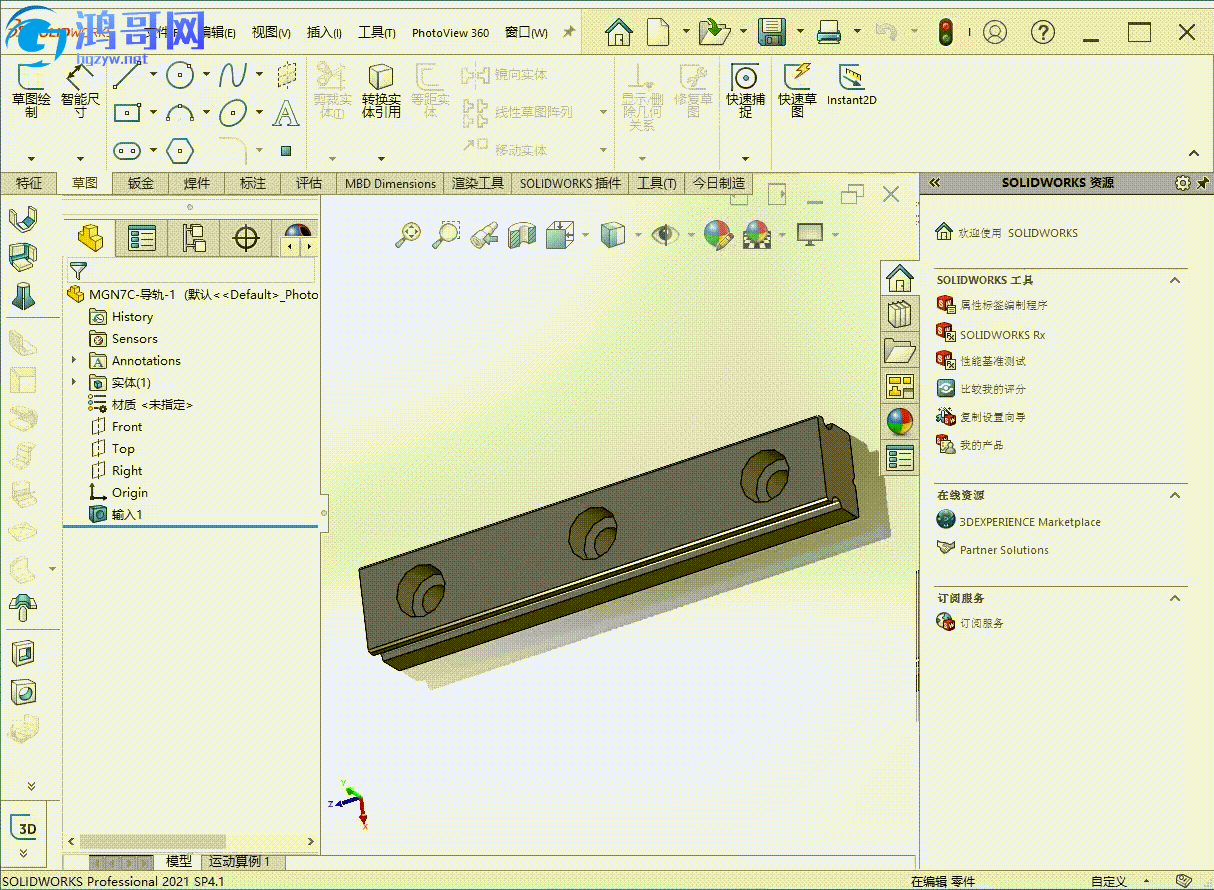The width and height of the screenshot is (1214, 890).
Task: Select the Spline sketch tool
Action: (233, 75)
